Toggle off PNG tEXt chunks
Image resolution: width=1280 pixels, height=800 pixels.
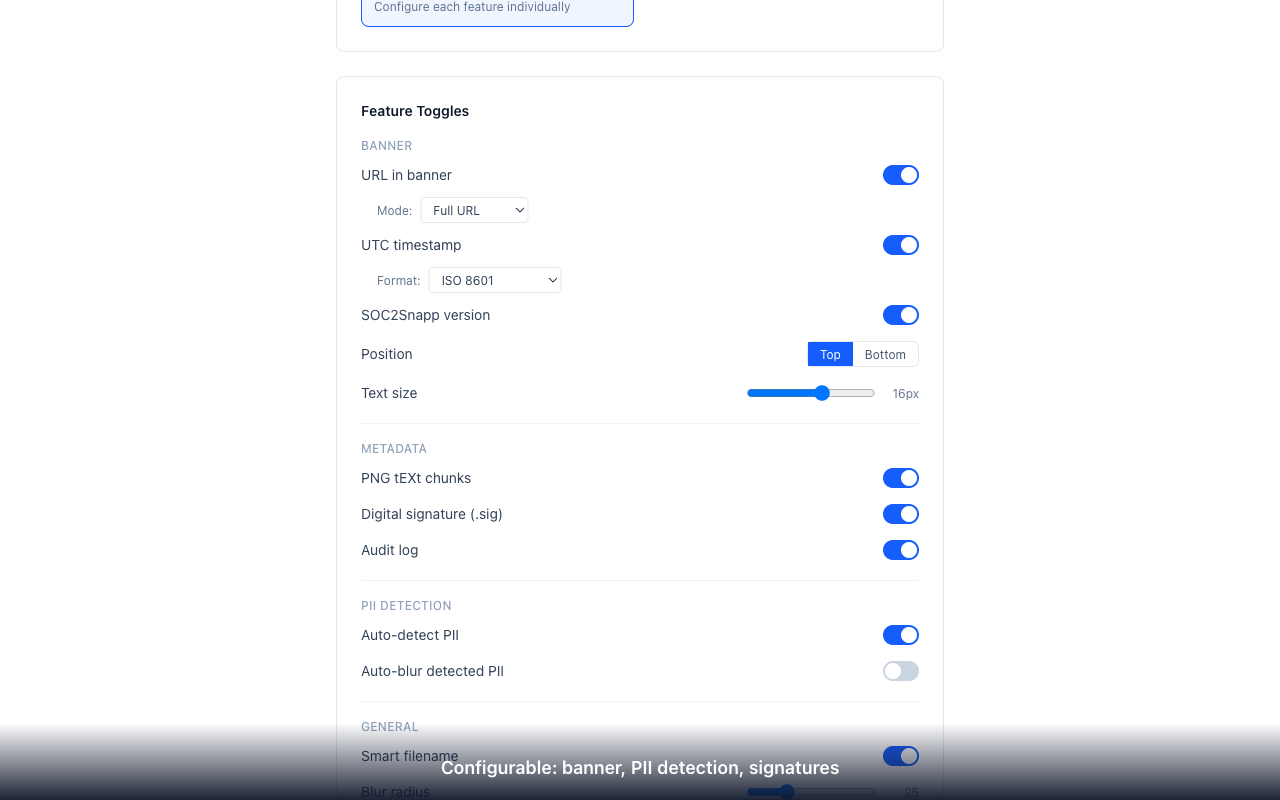900,477
